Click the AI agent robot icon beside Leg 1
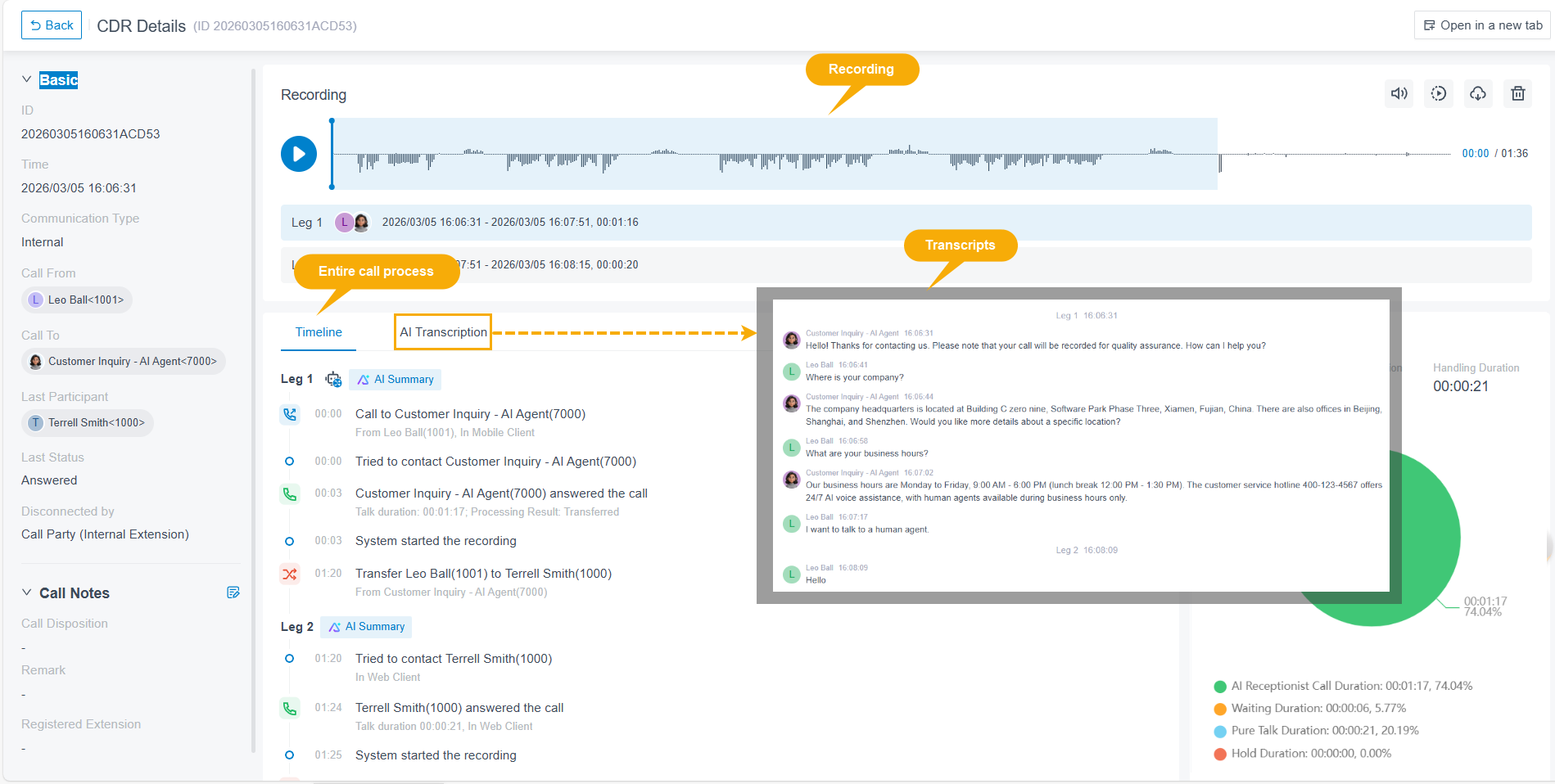This screenshot has width=1555, height=784. click(x=333, y=379)
